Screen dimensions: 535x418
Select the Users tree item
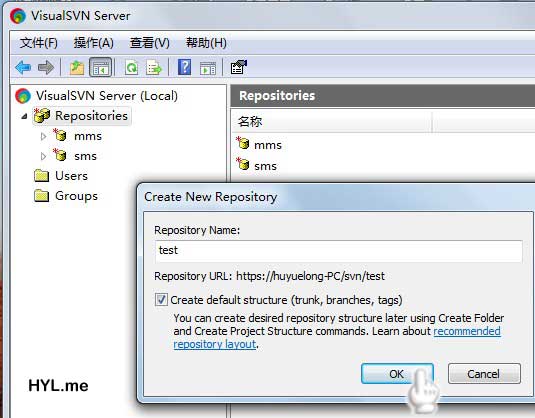click(x=71, y=176)
